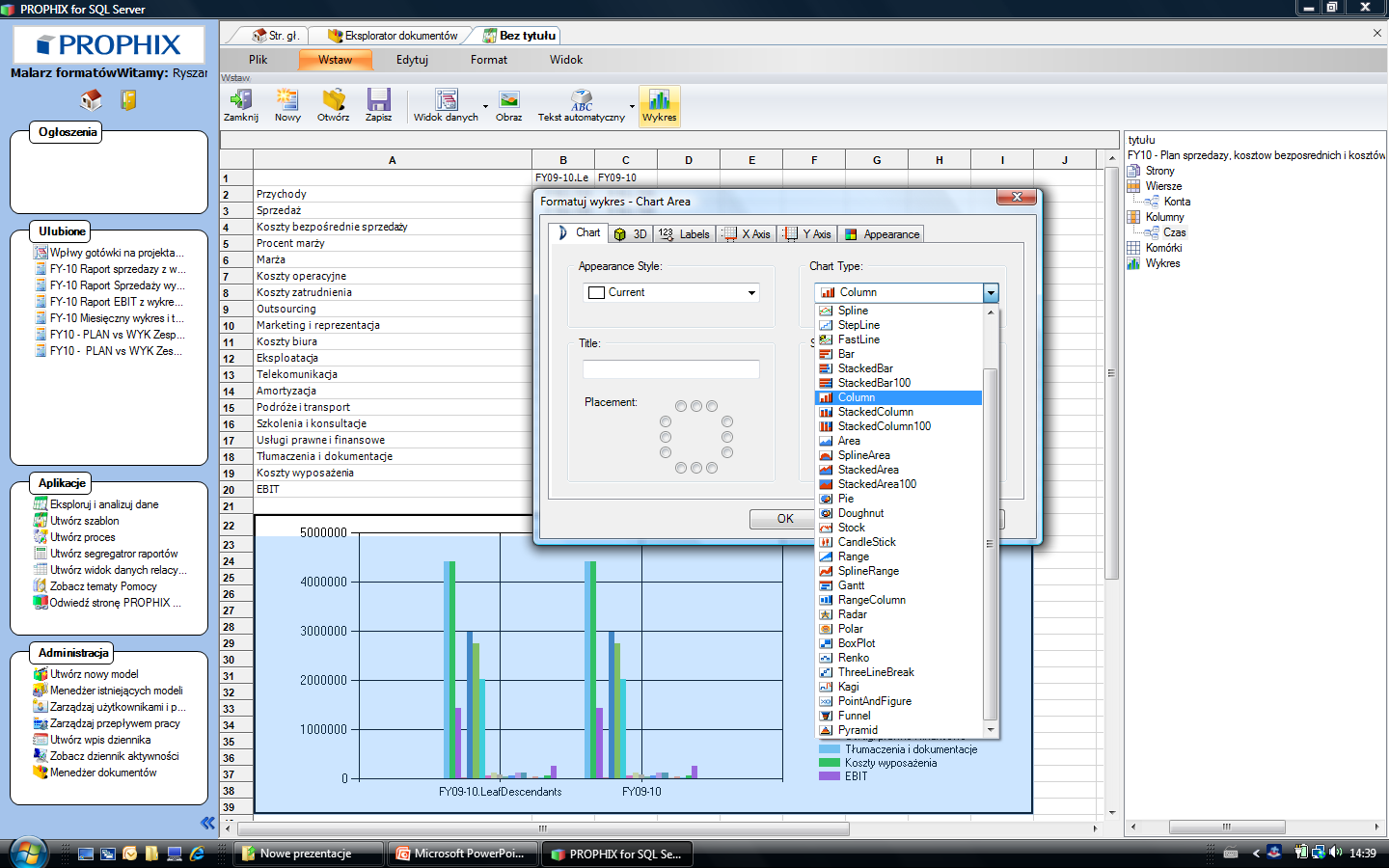The height and width of the screenshot is (868, 1389).
Task: Select lower-right side placement radio button
Action: click(727, 452)
